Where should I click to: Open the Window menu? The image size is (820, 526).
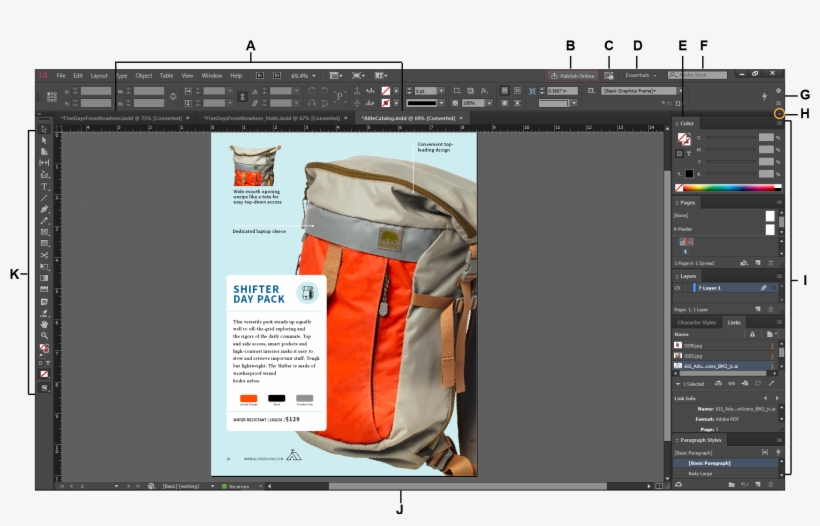point(212,76)
